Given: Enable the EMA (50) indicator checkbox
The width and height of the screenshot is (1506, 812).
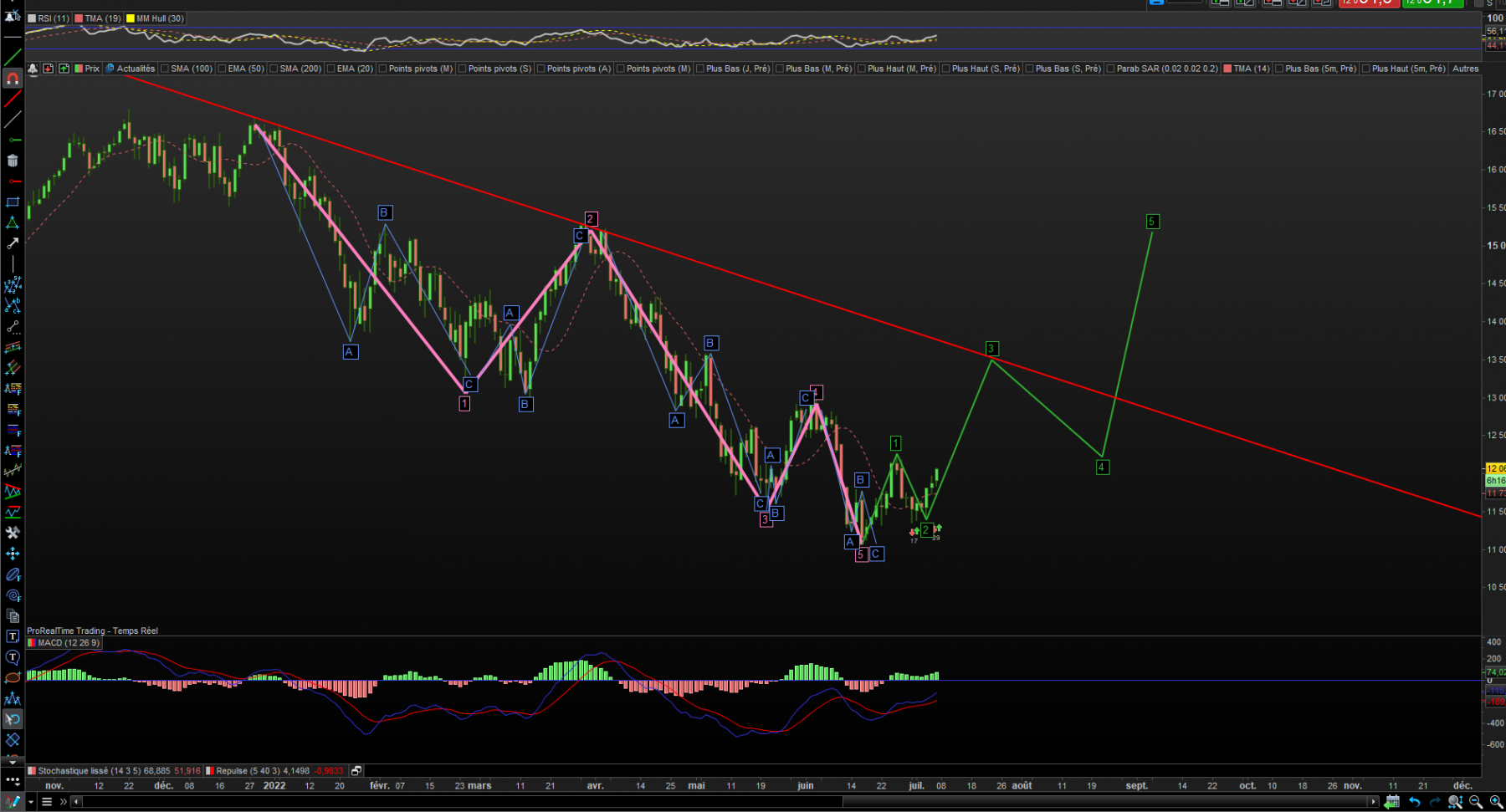Looking at the screenshot, I should (223, 69).
